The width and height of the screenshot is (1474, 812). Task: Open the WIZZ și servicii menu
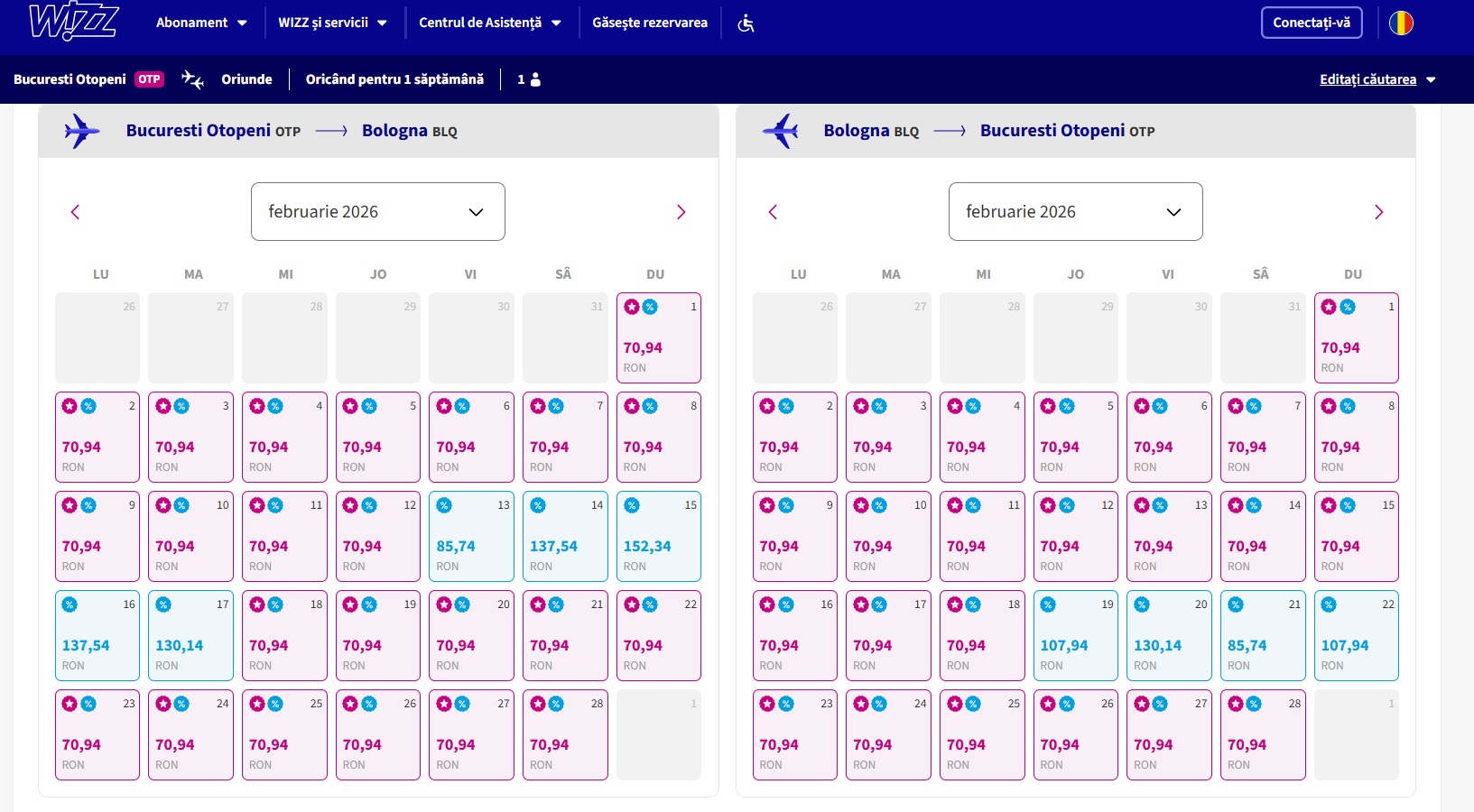[332, 23]
